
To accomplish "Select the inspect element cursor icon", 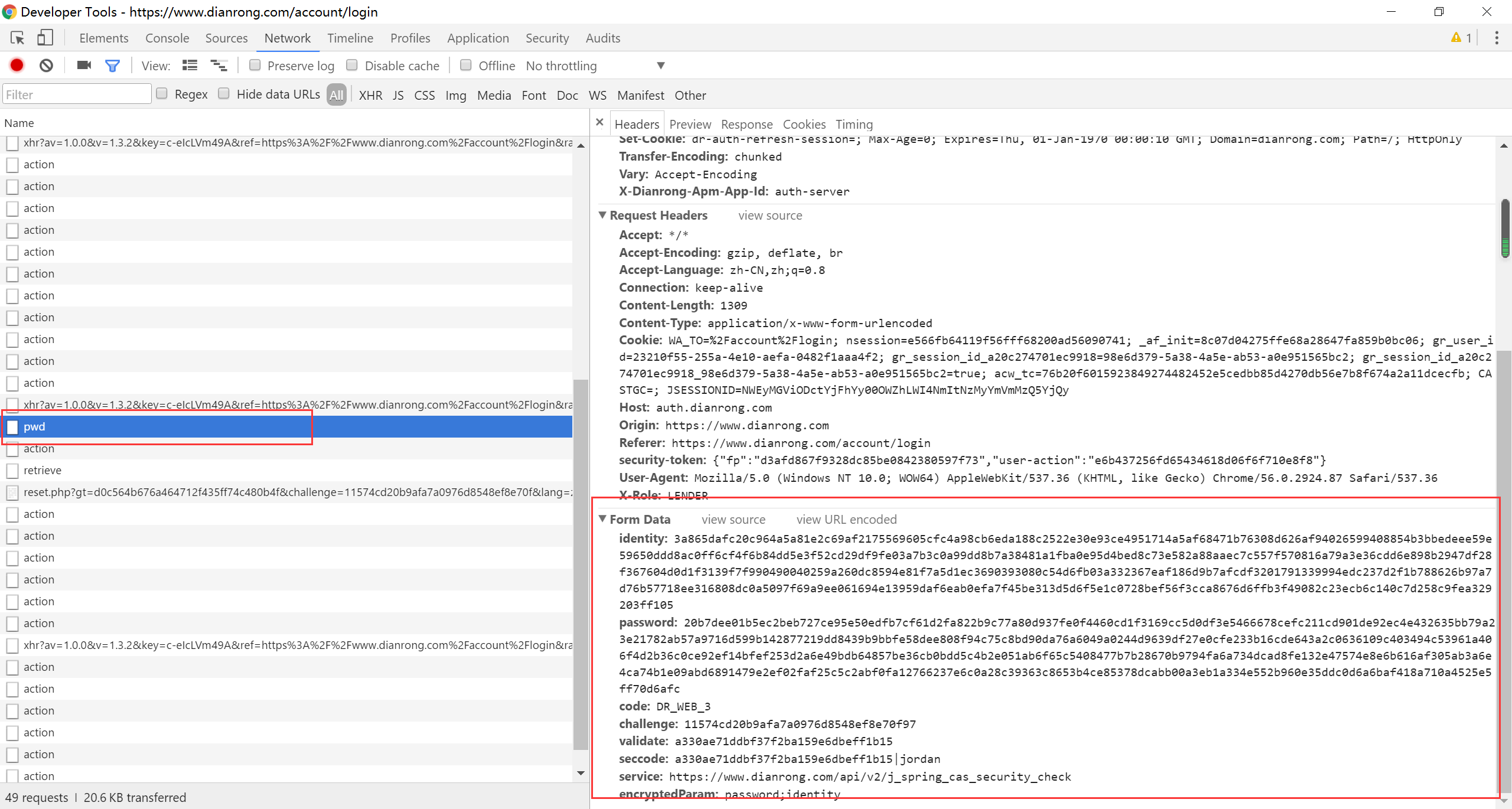I will tap(17, 38).
